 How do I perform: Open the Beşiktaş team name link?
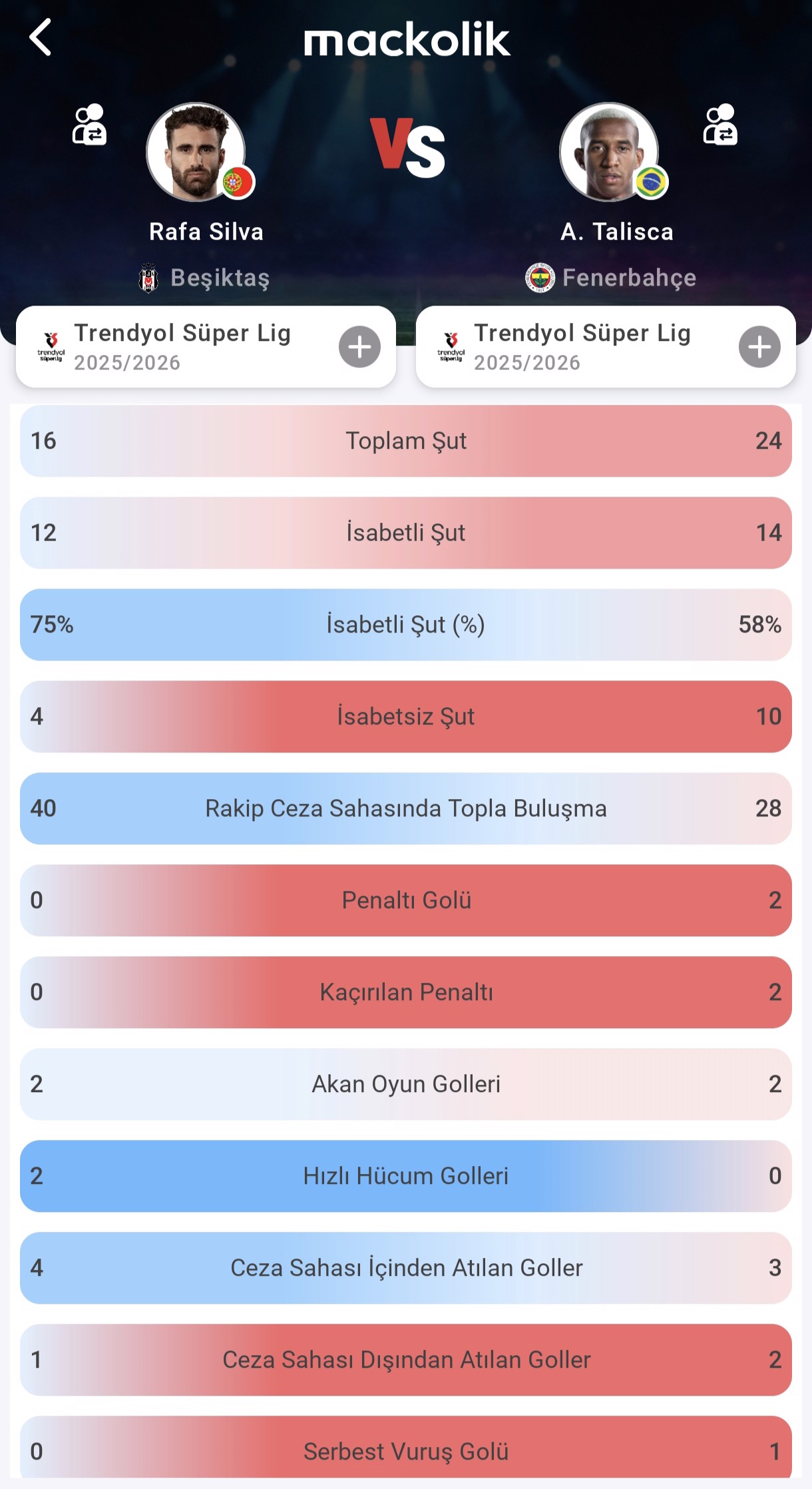click(220, 278)
